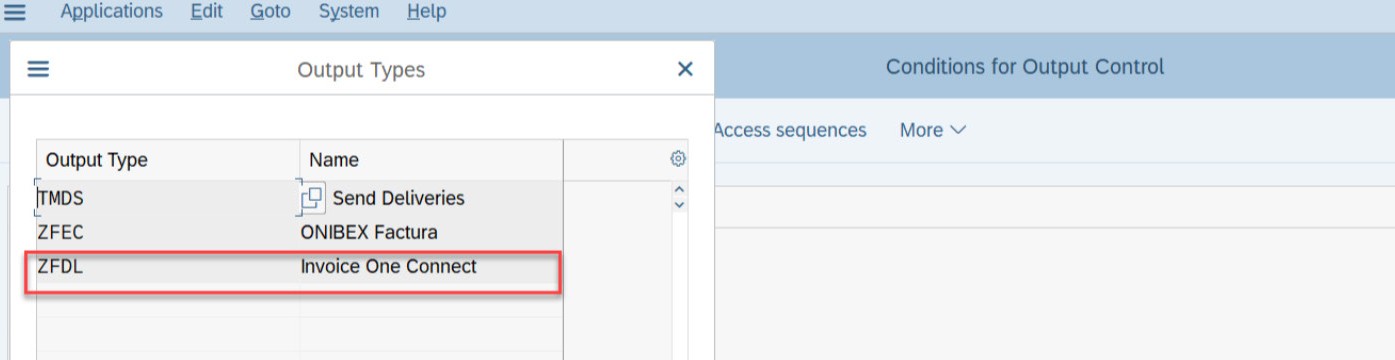This screenshot has width=1395, height=360.
Task: Click the TMDS output type field
Action: tap(168, 198)
